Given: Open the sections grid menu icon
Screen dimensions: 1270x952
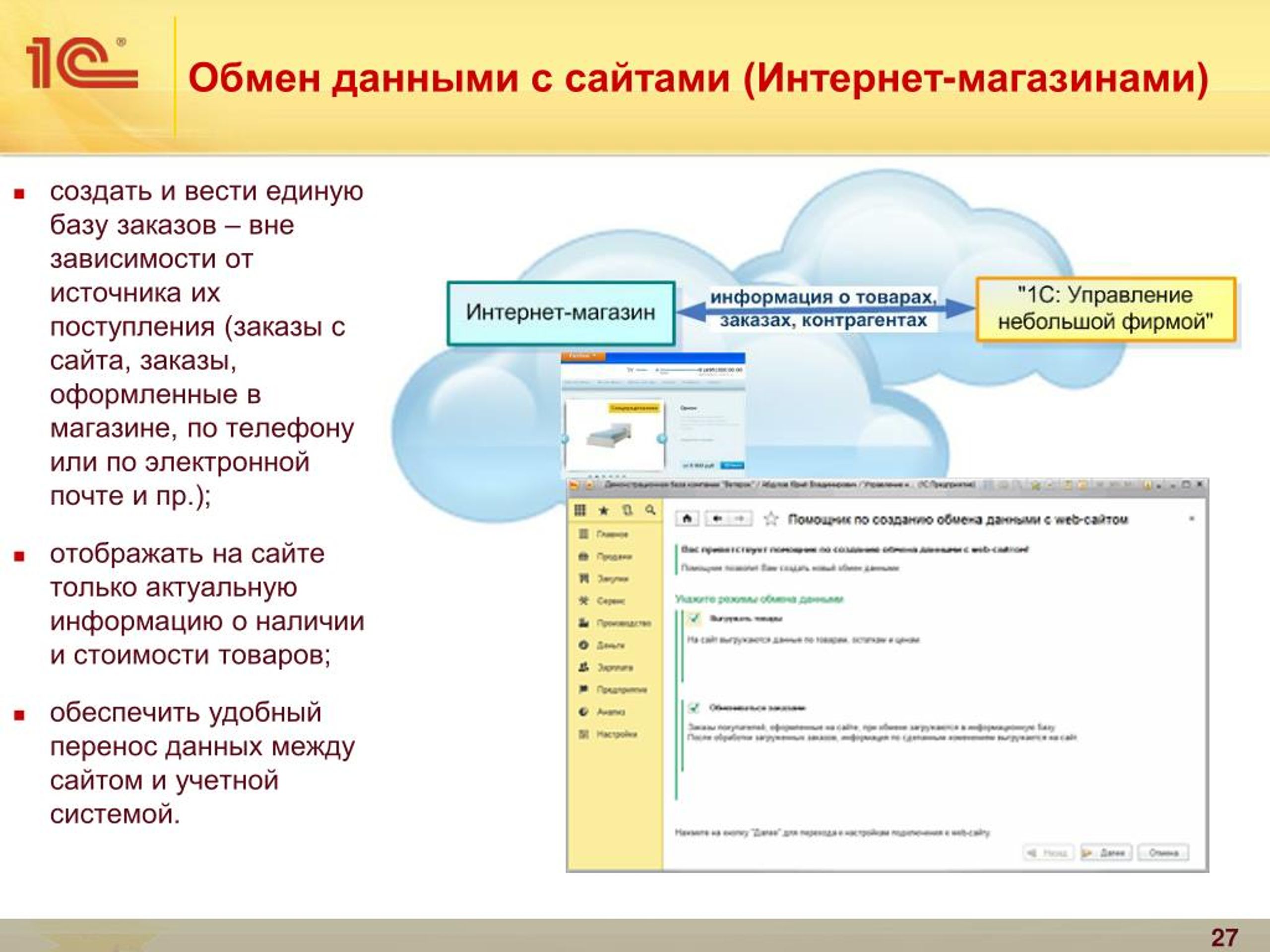Looking at the screenshot, I should pos(580,510).
